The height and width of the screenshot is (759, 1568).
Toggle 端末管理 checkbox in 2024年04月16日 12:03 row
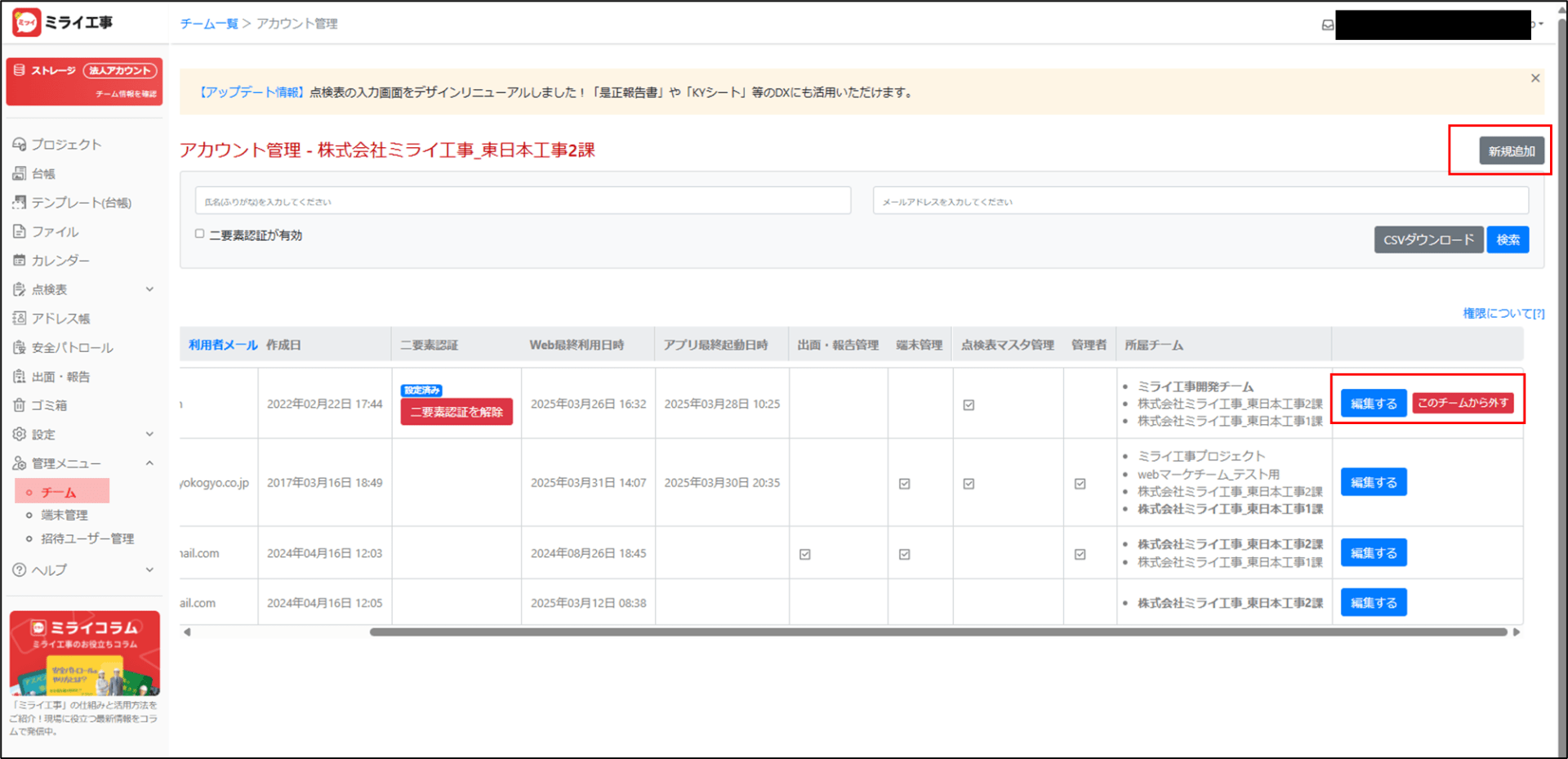pos(904,554)
